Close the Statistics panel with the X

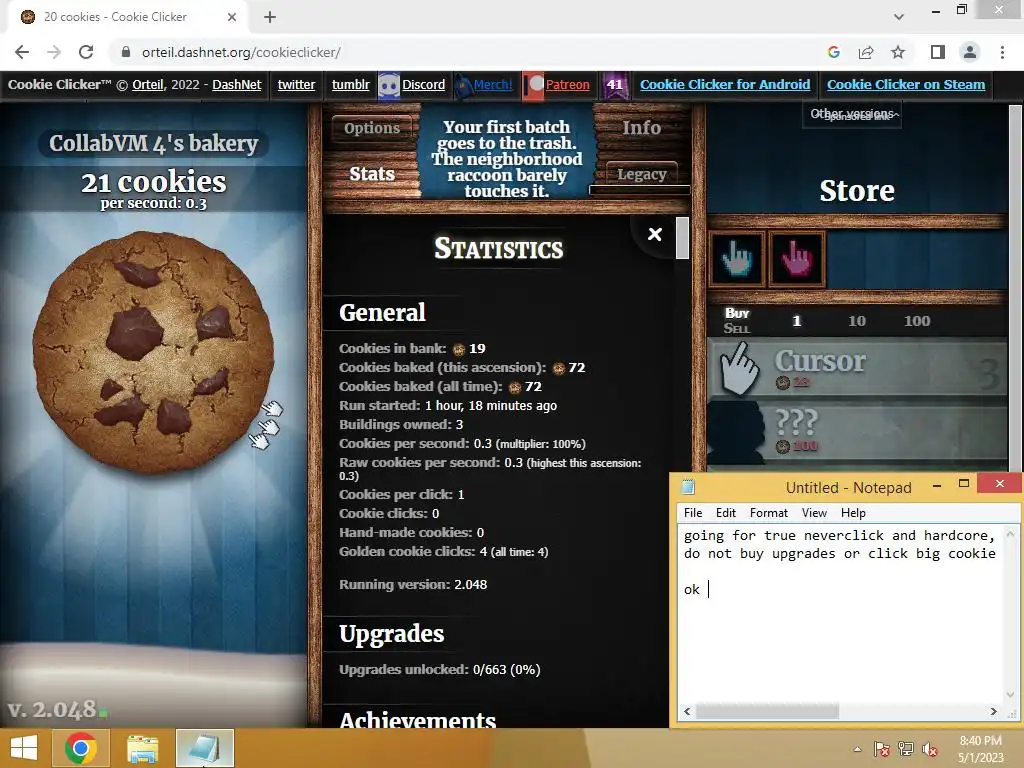654,234
